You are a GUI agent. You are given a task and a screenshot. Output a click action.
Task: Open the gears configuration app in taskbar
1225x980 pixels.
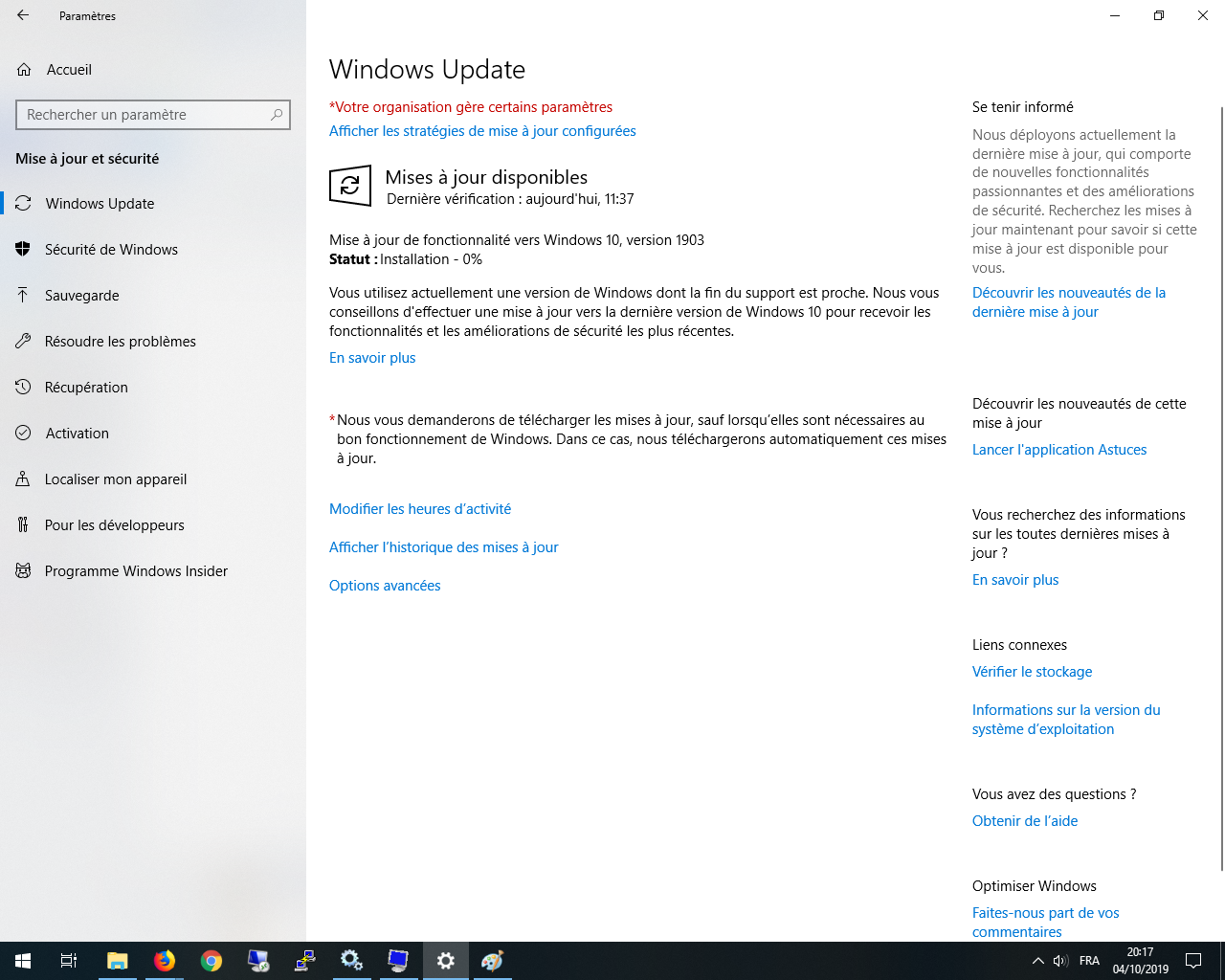(351, 961)
